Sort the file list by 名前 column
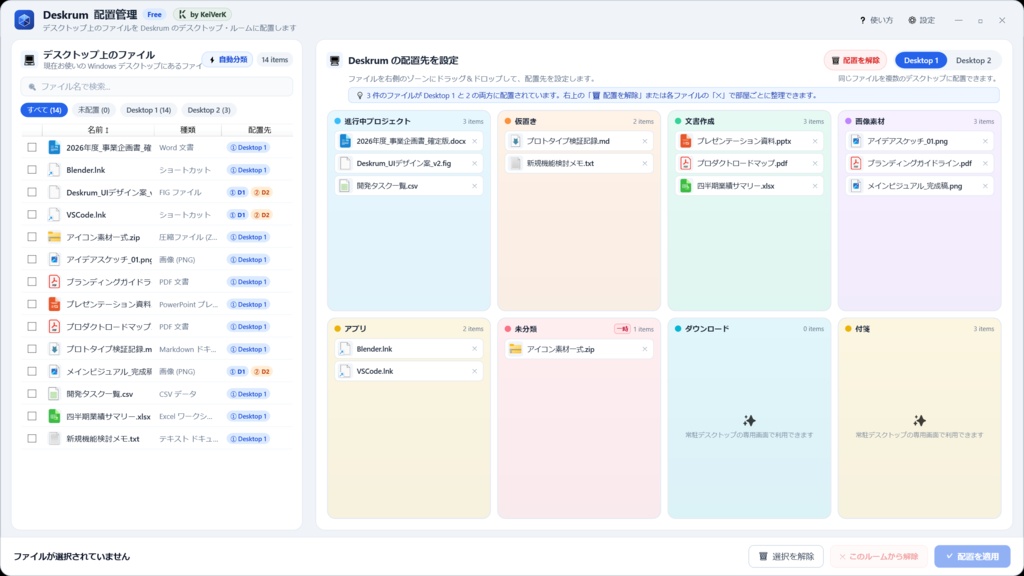This screenshot has width=1024, height=576. coord(99,130)
